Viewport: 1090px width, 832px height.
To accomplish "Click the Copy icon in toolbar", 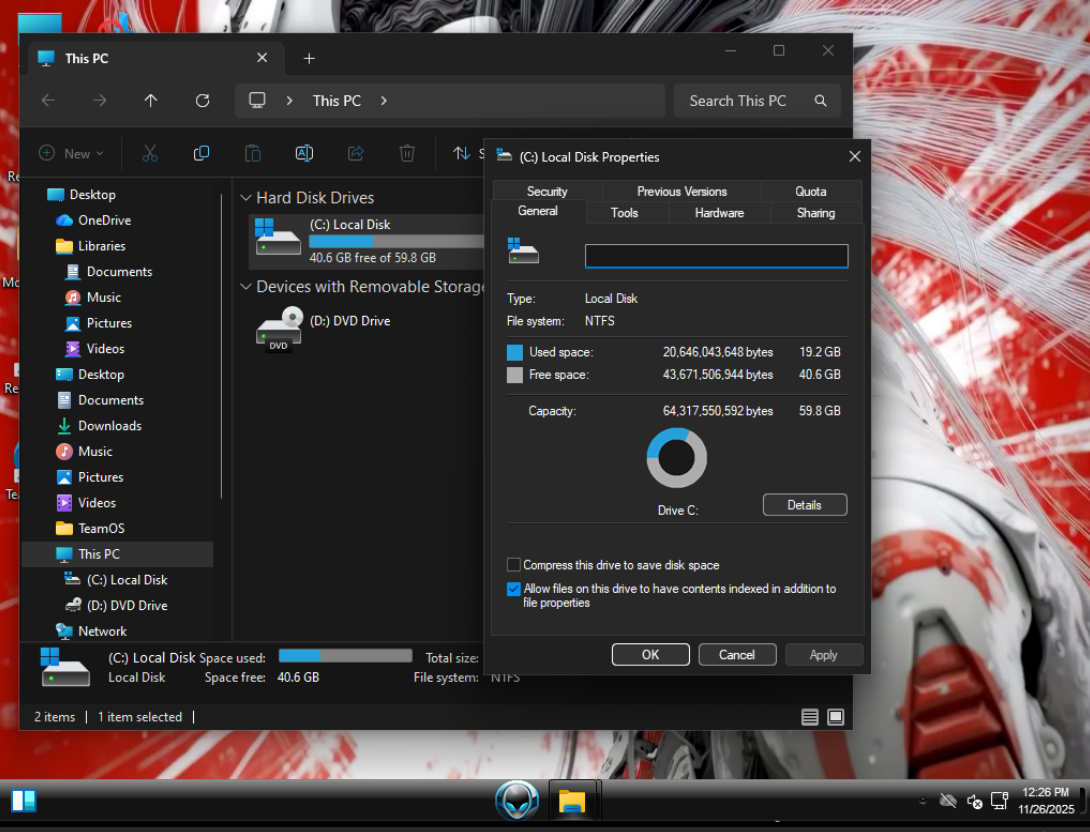I will click(201, 153).
